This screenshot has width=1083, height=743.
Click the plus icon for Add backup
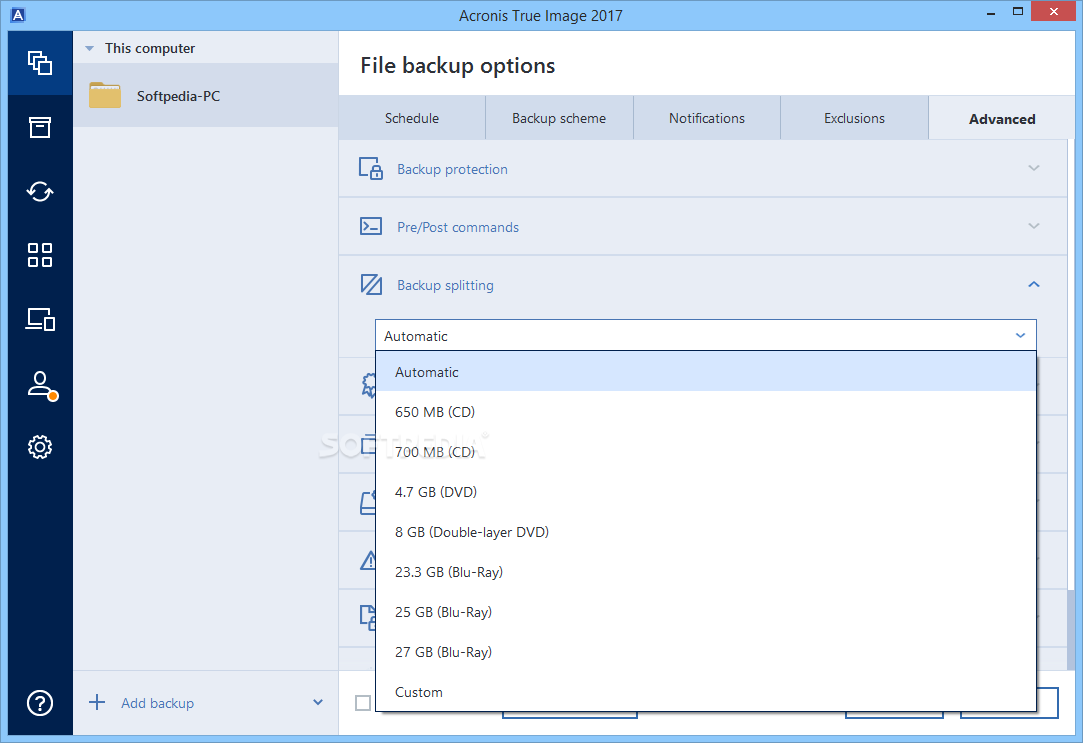pyautogui.click(x=97, y=702)
